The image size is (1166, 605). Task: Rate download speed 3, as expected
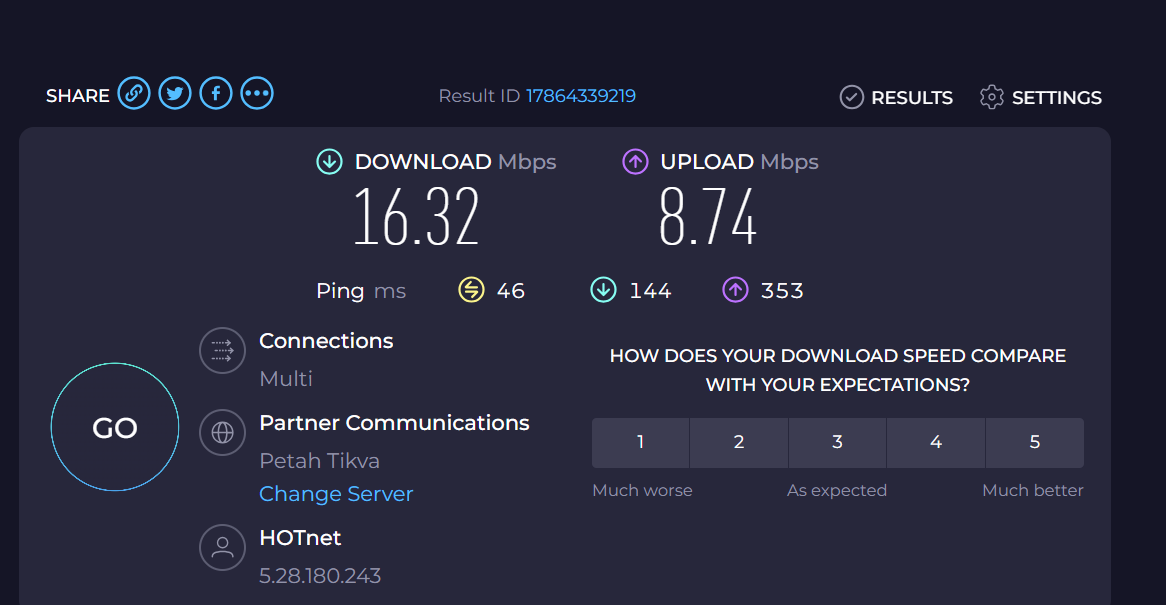pyautogui.click(x=837, y=442)
